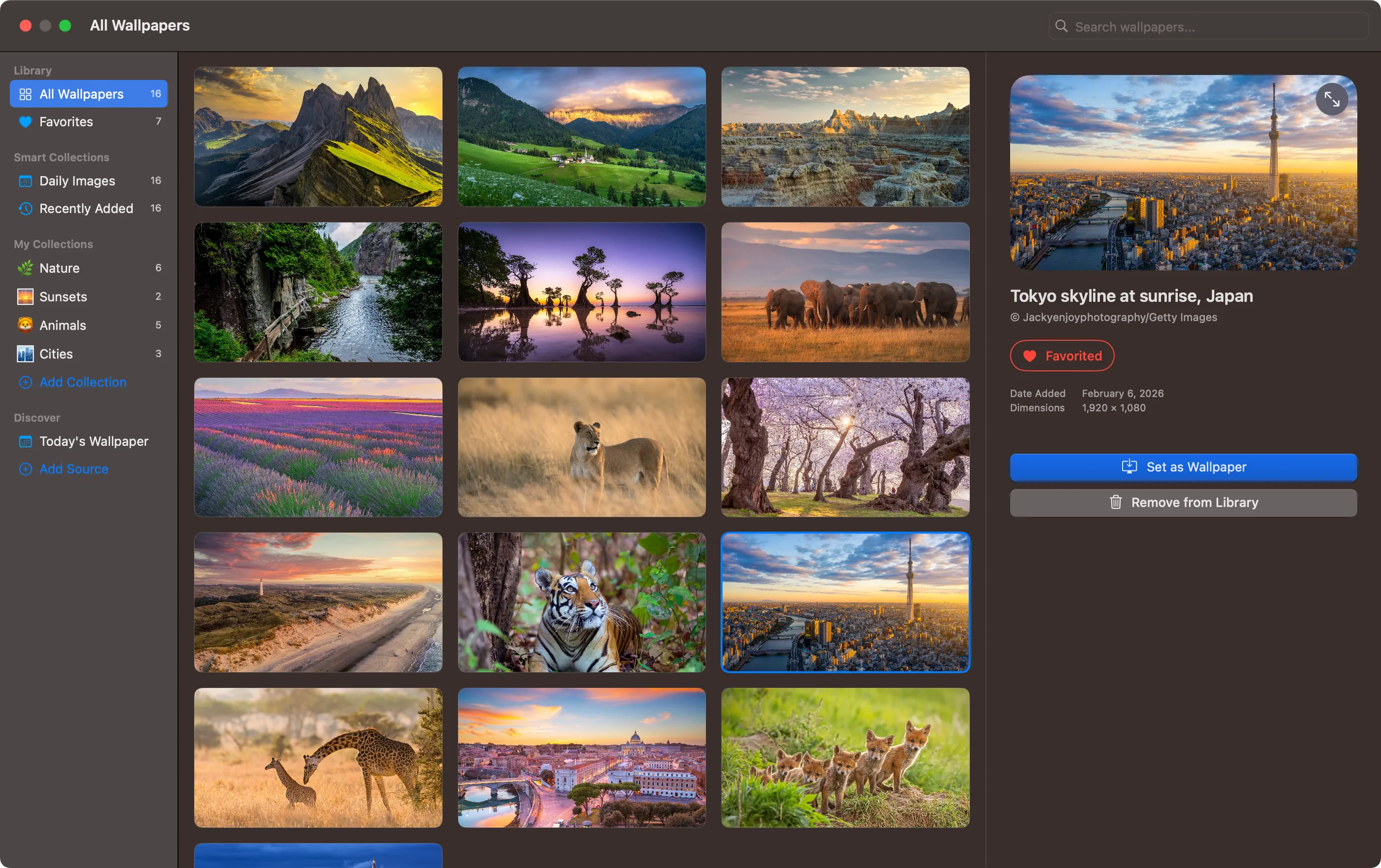This screenshot has width=1381, height=868.
Task: Click the Today's Wallpaper calendar icon
Action: coord(25,441)
